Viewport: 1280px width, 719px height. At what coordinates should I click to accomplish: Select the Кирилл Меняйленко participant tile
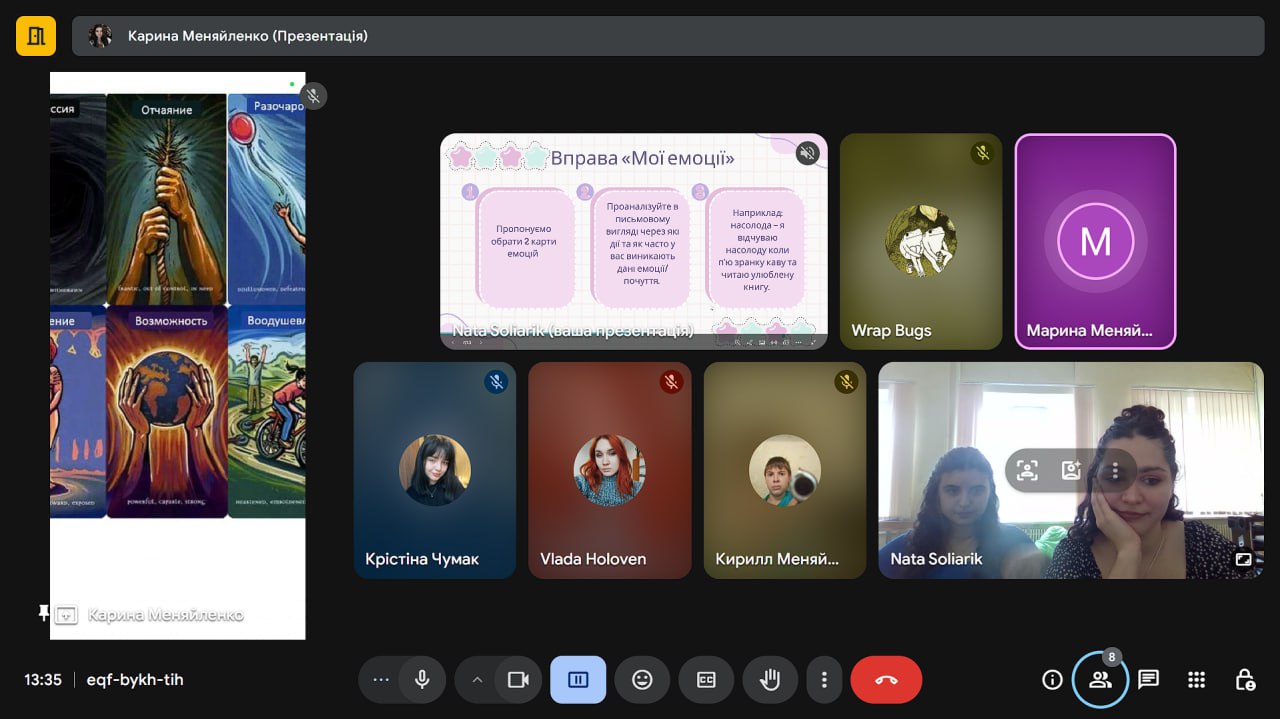coord(785,470)
